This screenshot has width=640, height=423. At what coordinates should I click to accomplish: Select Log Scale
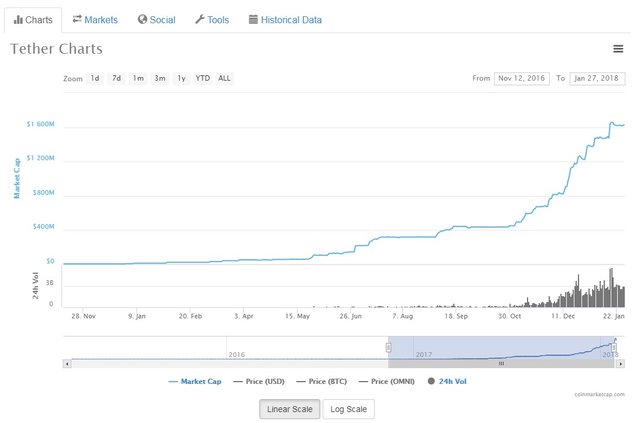[349, 409]
